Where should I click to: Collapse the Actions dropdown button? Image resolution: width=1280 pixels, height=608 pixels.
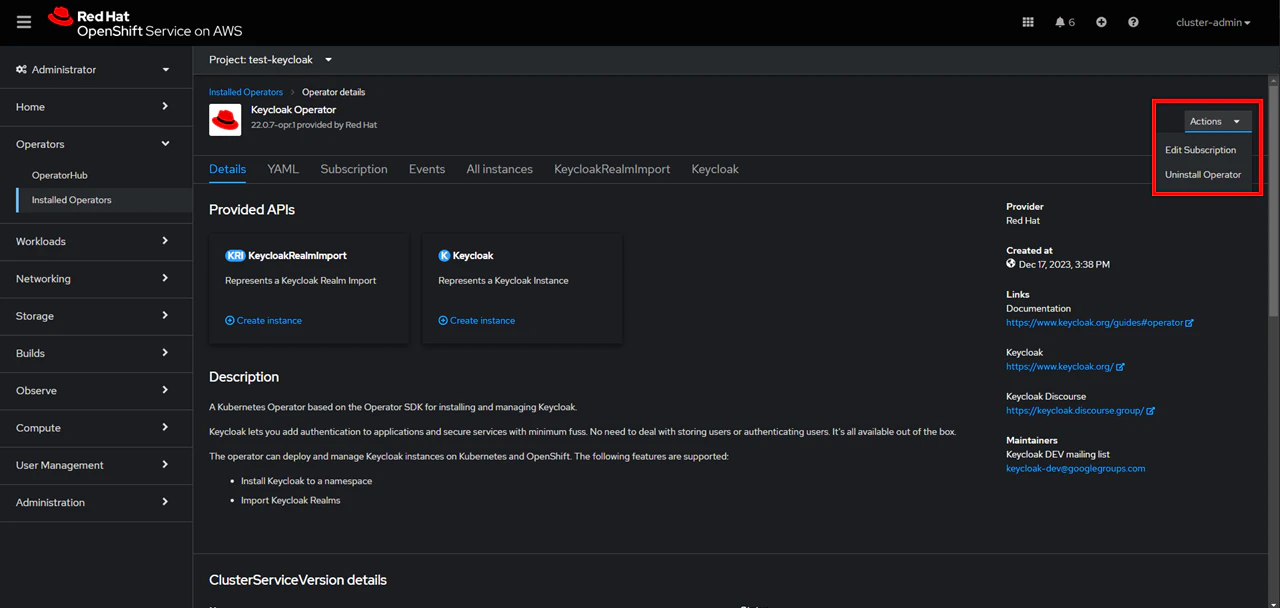(x=1218, y=121)
